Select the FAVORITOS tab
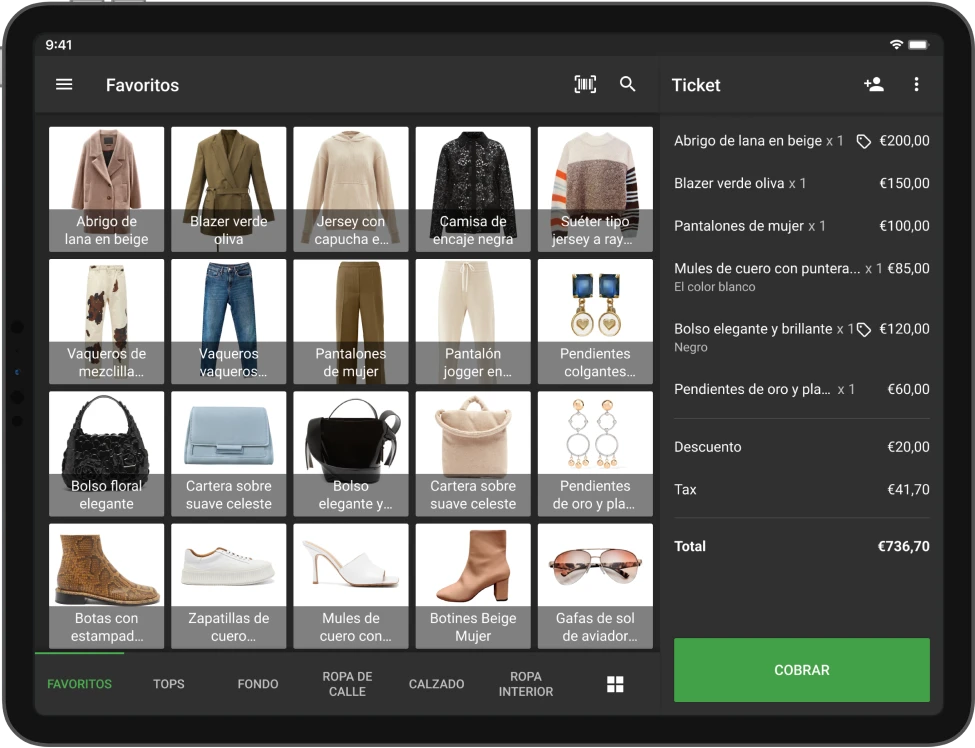 79,684
